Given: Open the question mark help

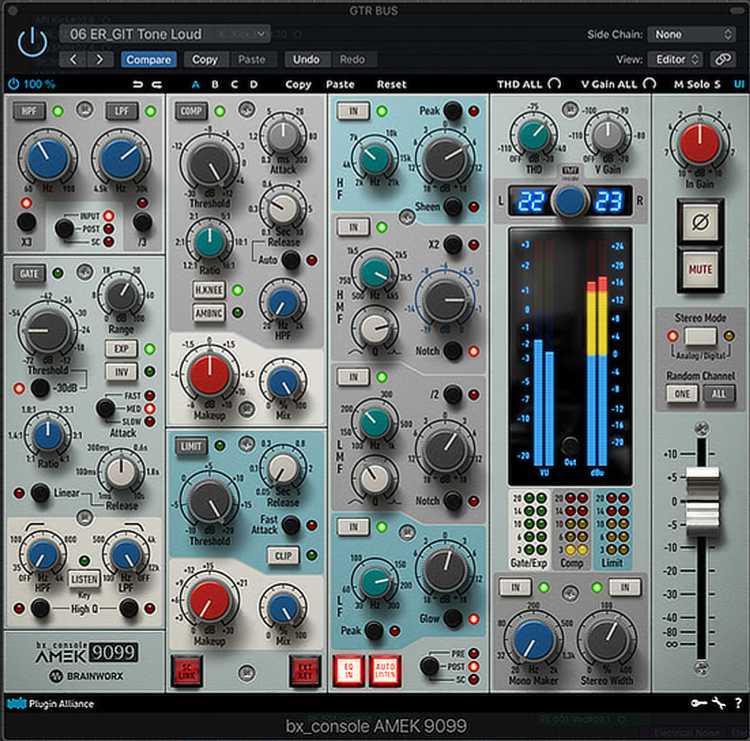Looking at the screenshot, I should tap(739, 703).
